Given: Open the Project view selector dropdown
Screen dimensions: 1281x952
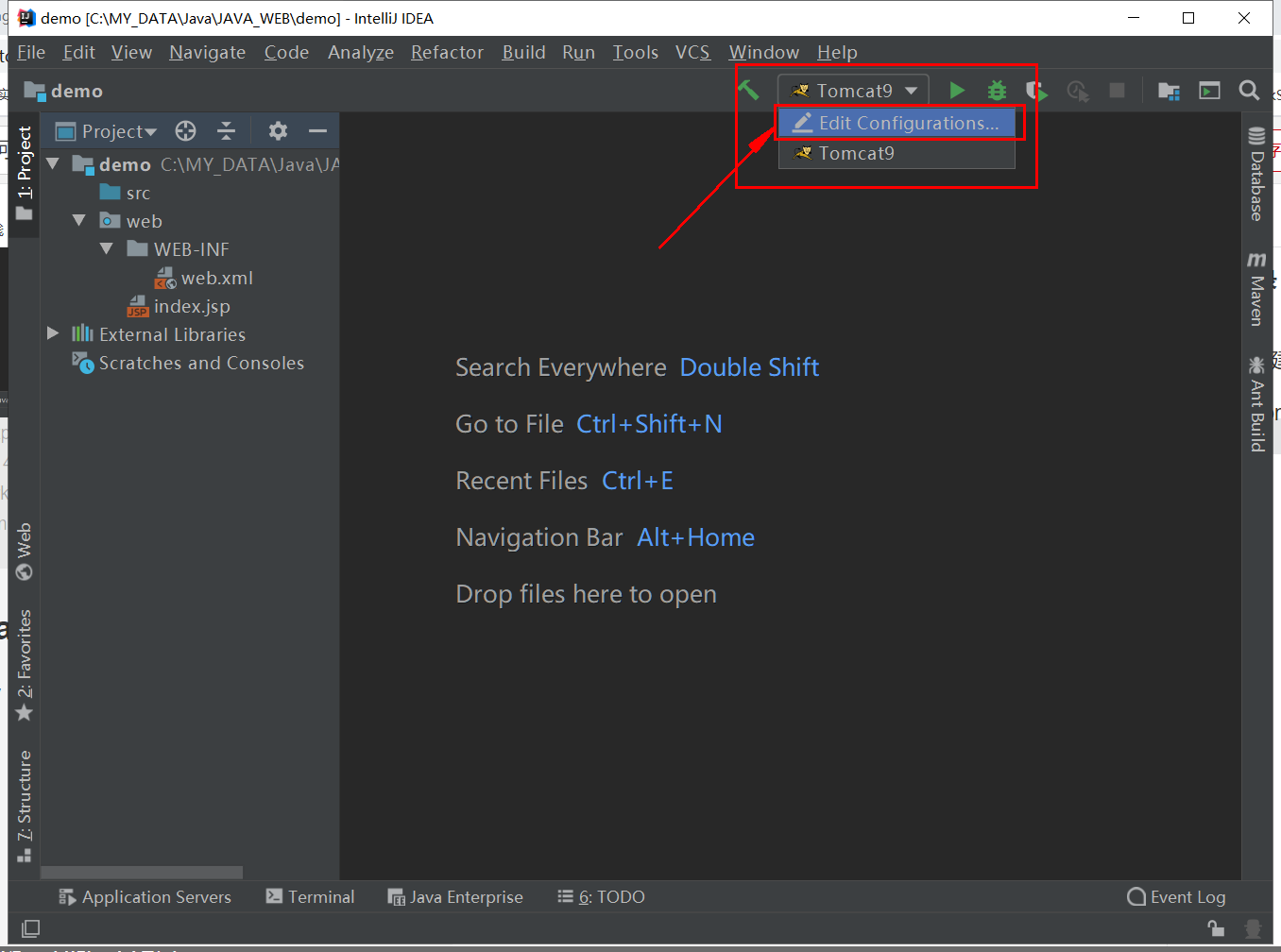Looking at the screenshot, I should (x=106, y=131).
